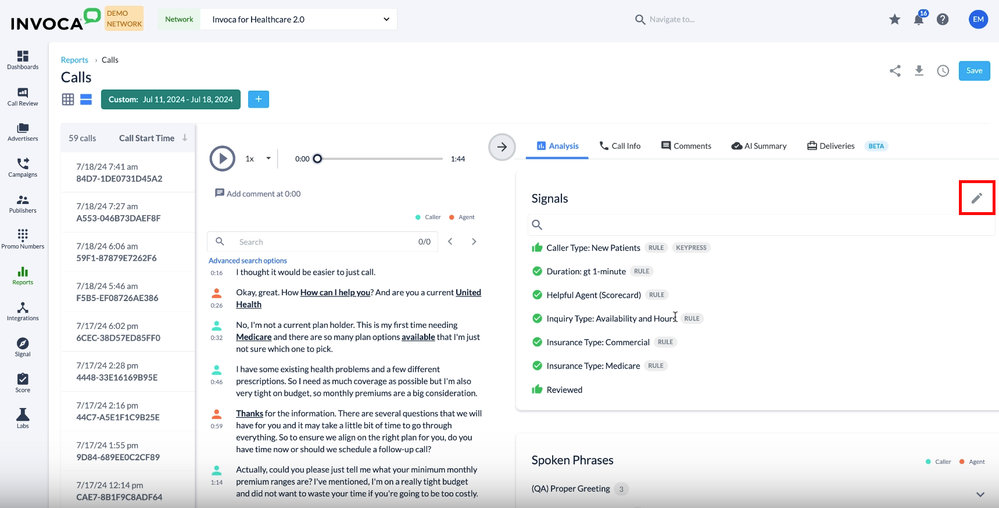Select call 84D7-1DE0731D45A2
The width and height of the screenshot is (999, 508).
[128, 172]
